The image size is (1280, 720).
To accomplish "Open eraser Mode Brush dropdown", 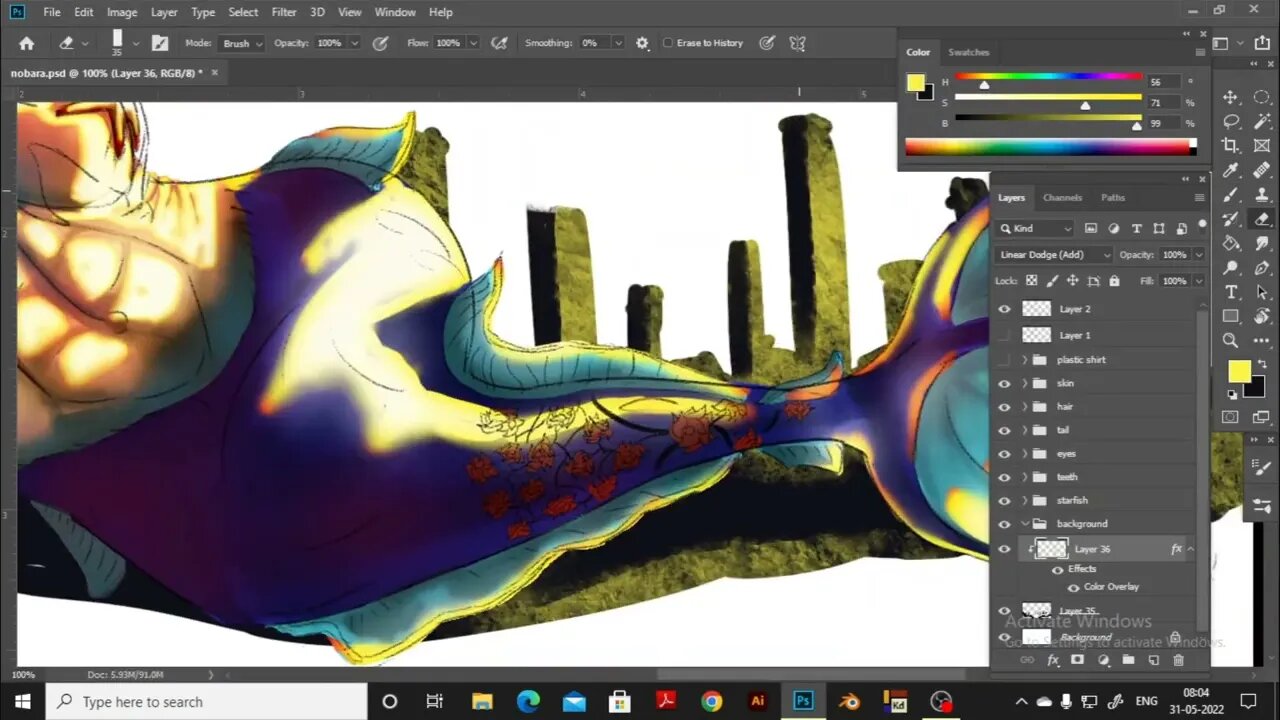I will (243, 43).
